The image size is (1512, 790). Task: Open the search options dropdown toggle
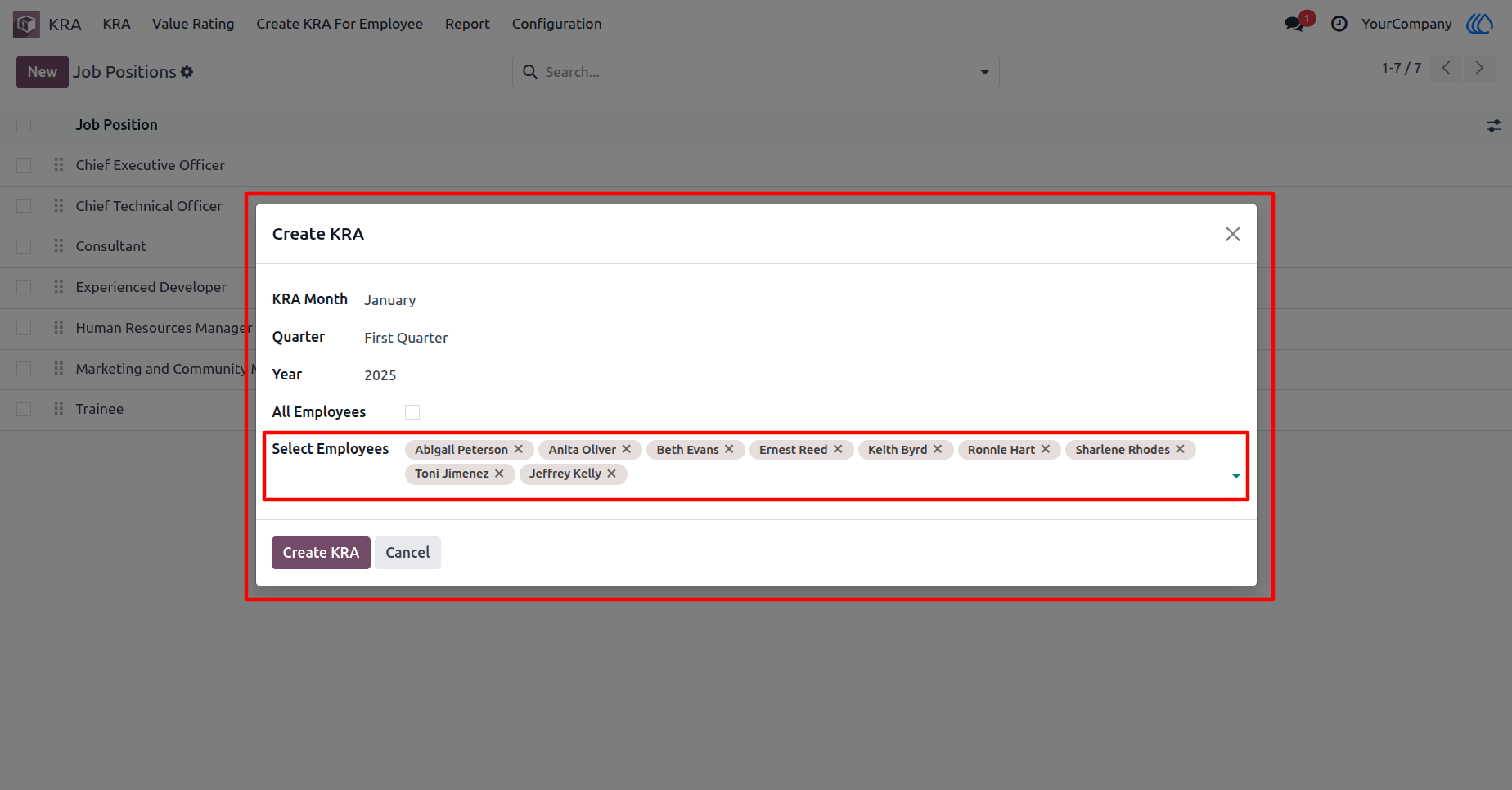point(984,72)
